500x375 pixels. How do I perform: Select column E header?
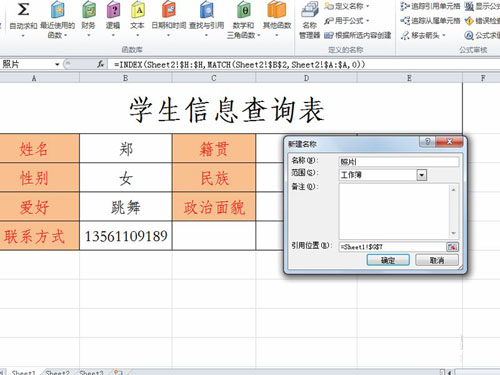click(x=410, y=78)
